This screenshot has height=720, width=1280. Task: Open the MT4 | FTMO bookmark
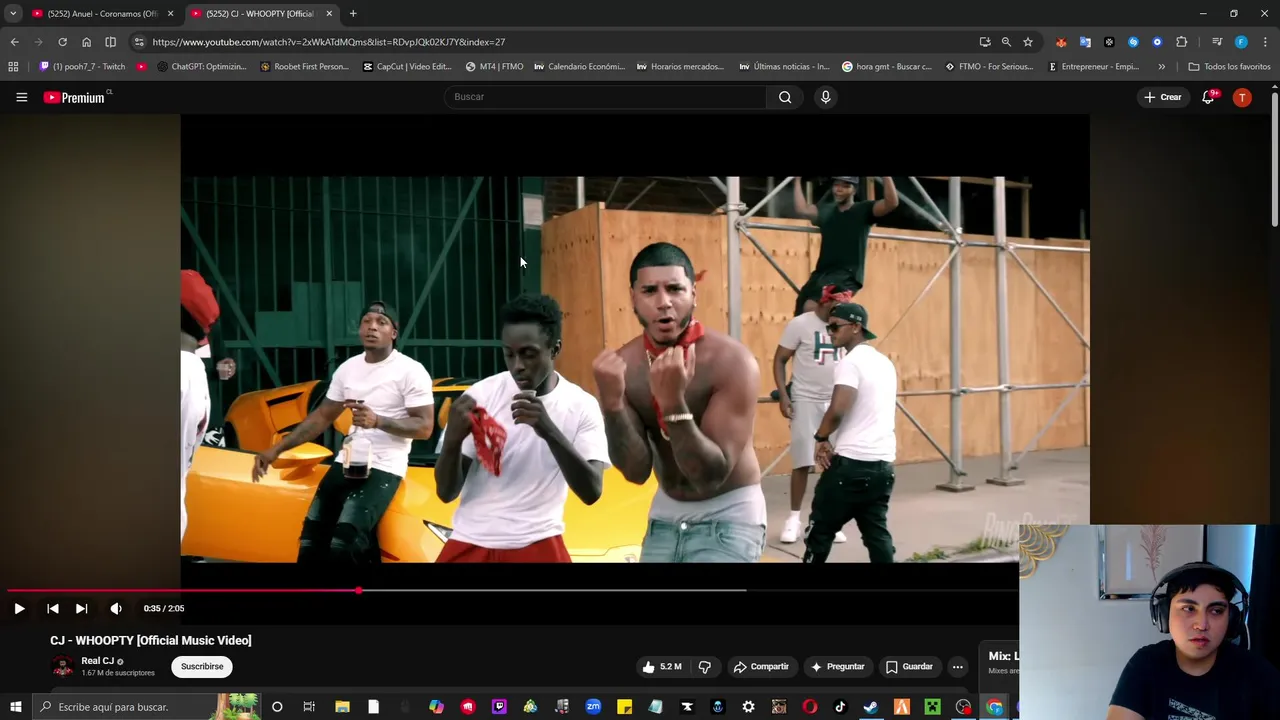tap(494, 67)
